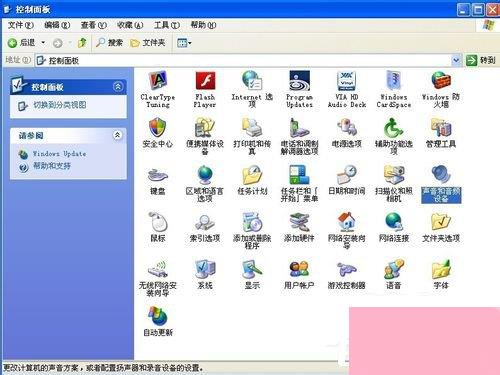Open Windows Update sidebar link

59,154
